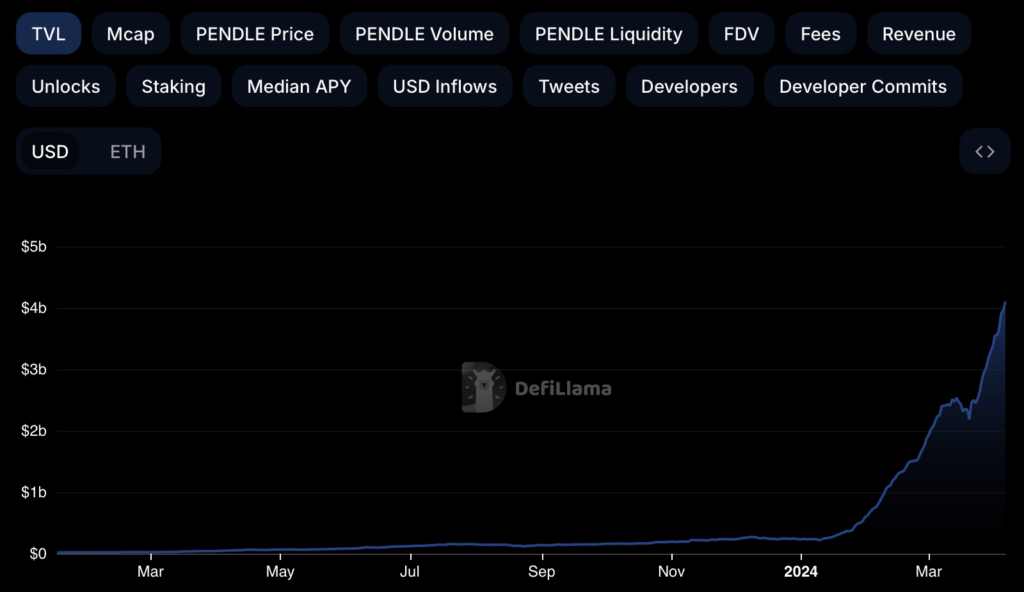Toggle PENDLE Price on the chart
Viewport: 1024px width, 592px height.
point(255,34)
